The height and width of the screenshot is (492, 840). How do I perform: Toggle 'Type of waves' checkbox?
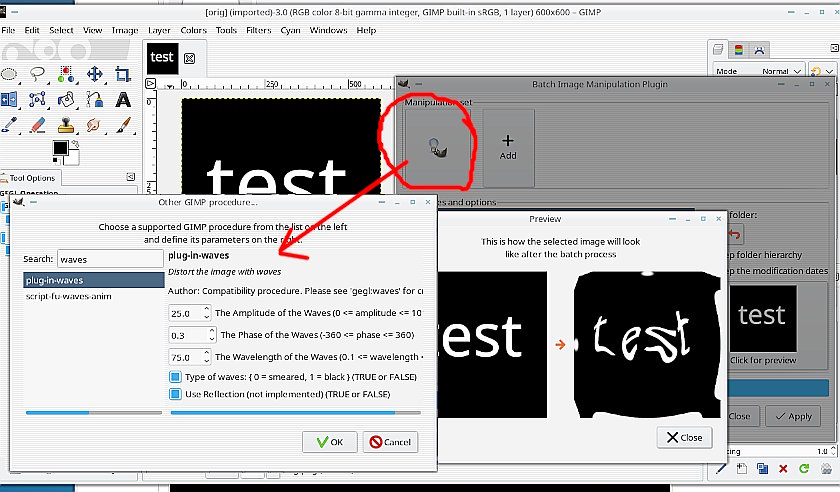tap(175, 377)
